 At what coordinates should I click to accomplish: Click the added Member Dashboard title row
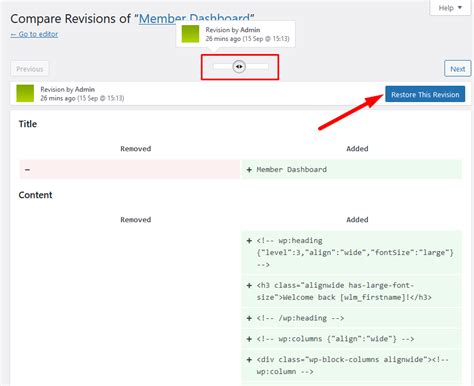[352, 169]
